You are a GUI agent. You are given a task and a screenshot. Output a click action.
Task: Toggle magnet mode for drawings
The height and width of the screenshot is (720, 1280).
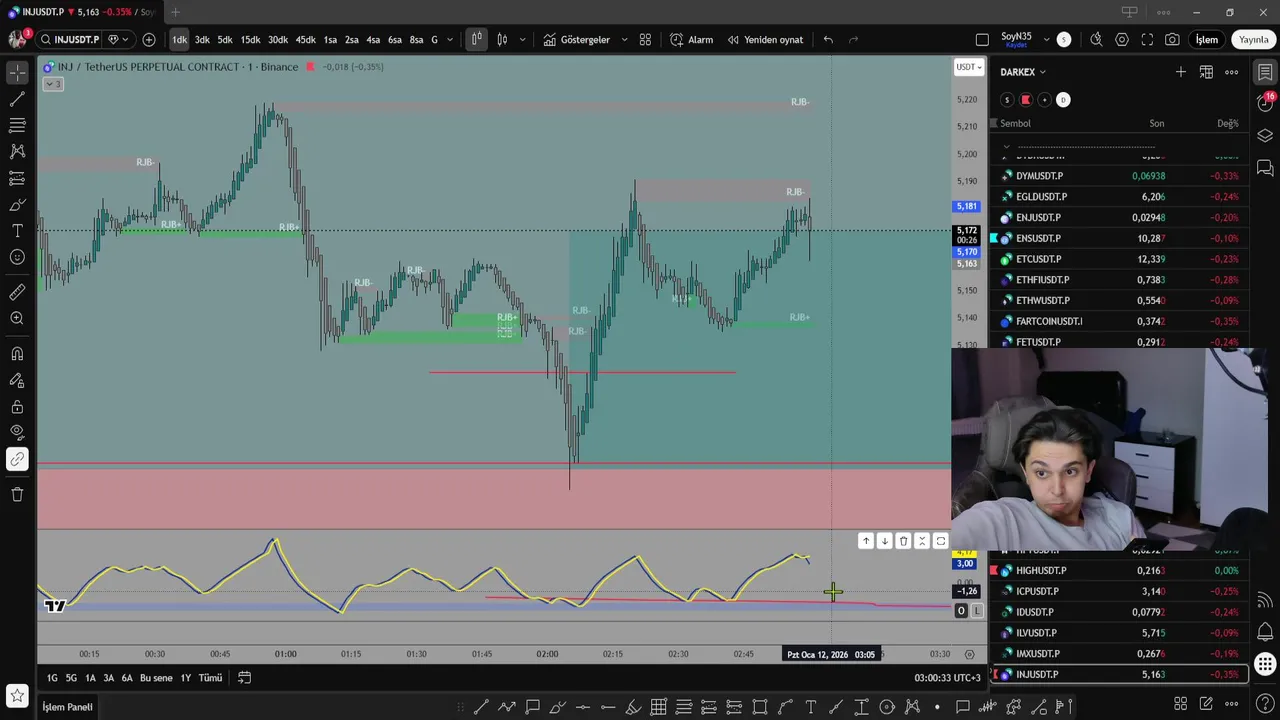(x=17, y=354)
